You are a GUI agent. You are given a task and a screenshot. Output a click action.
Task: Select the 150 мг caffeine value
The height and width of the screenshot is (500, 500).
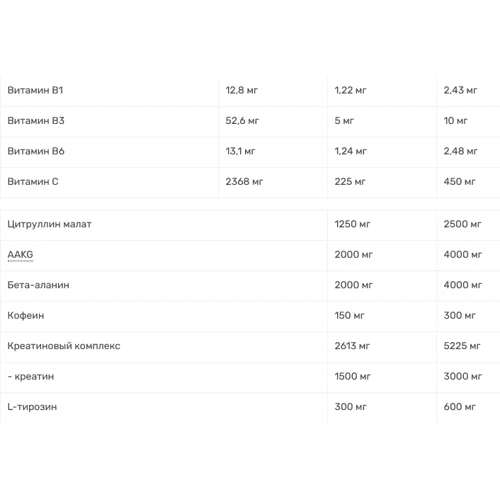click(349, 315)
